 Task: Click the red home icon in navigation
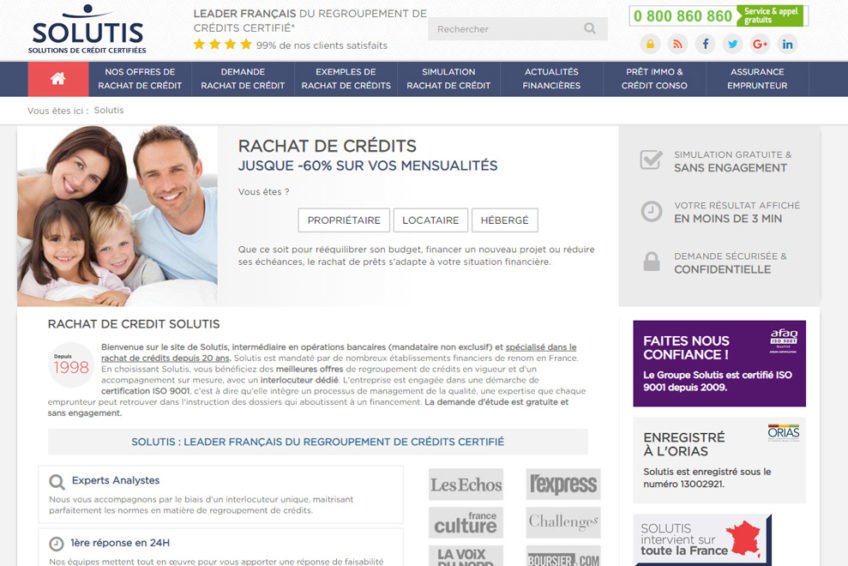(x=58, y=79)
